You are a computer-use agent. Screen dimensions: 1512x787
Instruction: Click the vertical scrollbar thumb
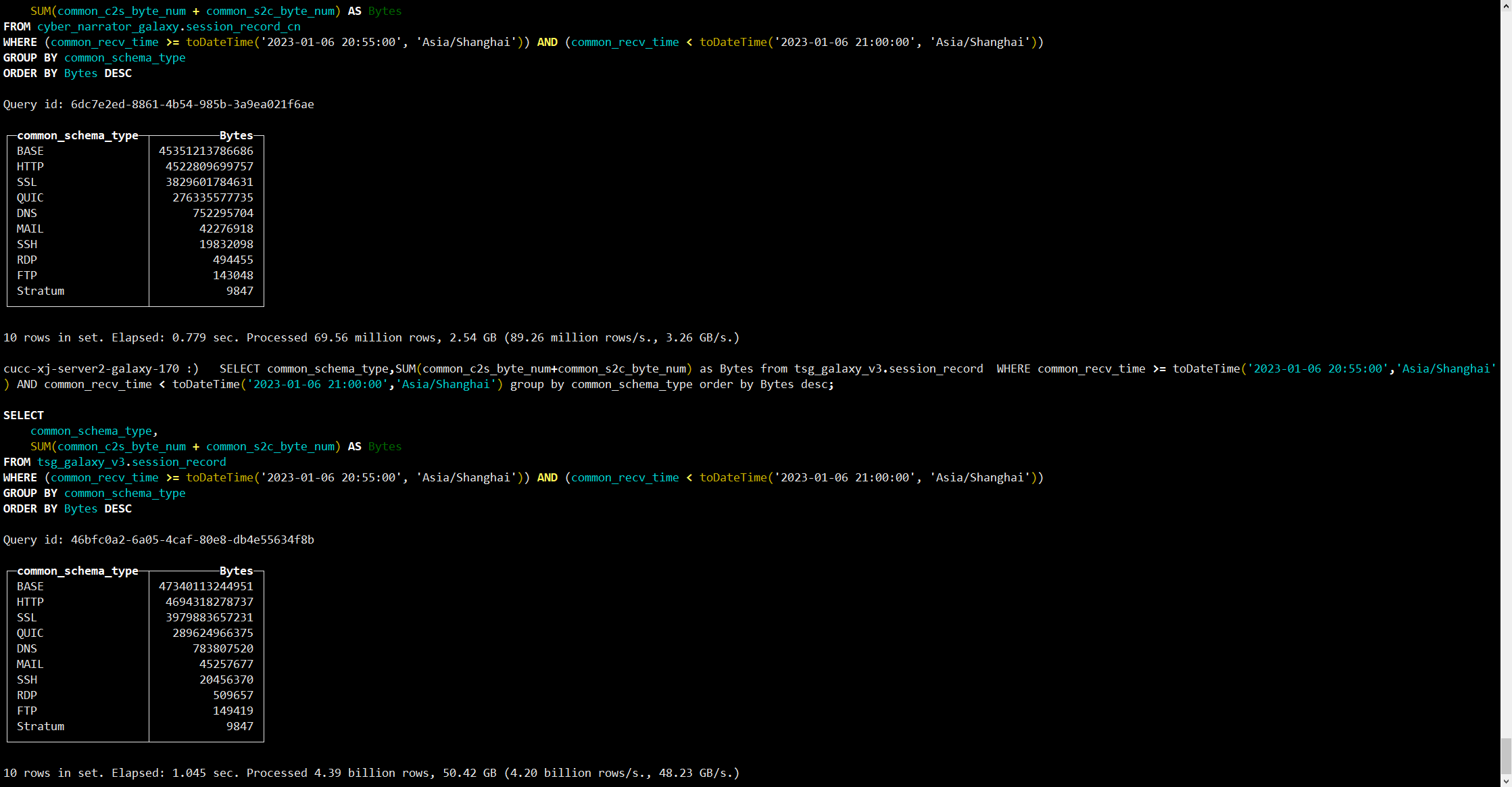[x=1506, y=756]
